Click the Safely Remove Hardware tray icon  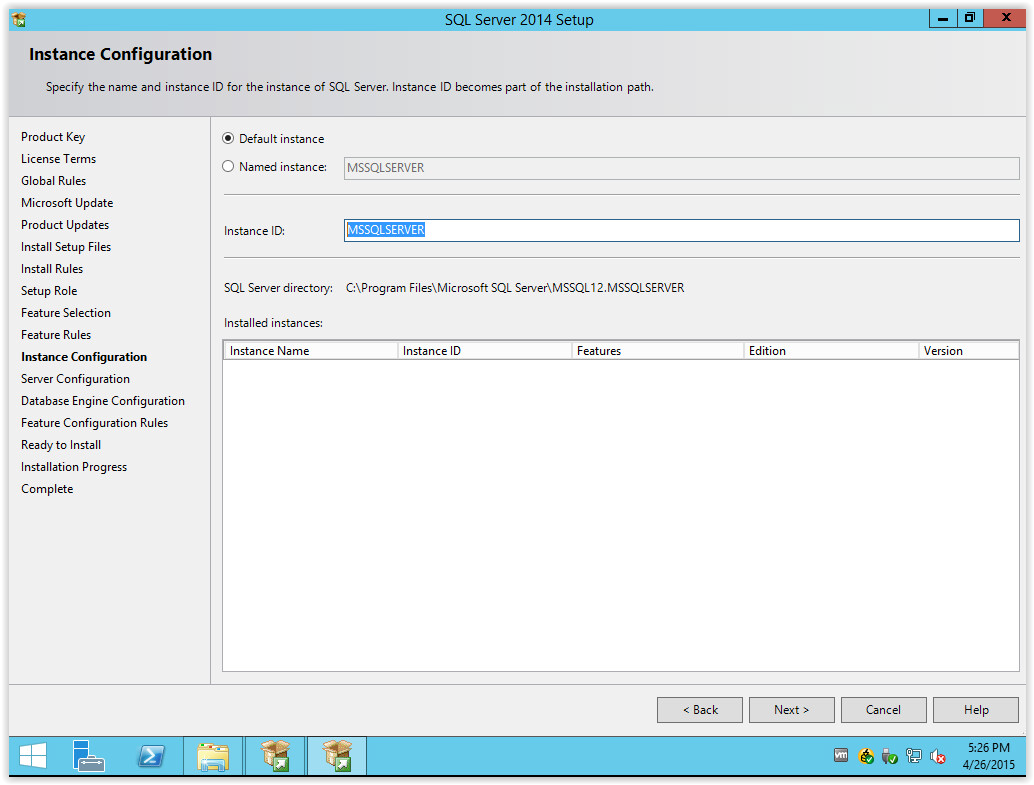(x=890, y=756)
